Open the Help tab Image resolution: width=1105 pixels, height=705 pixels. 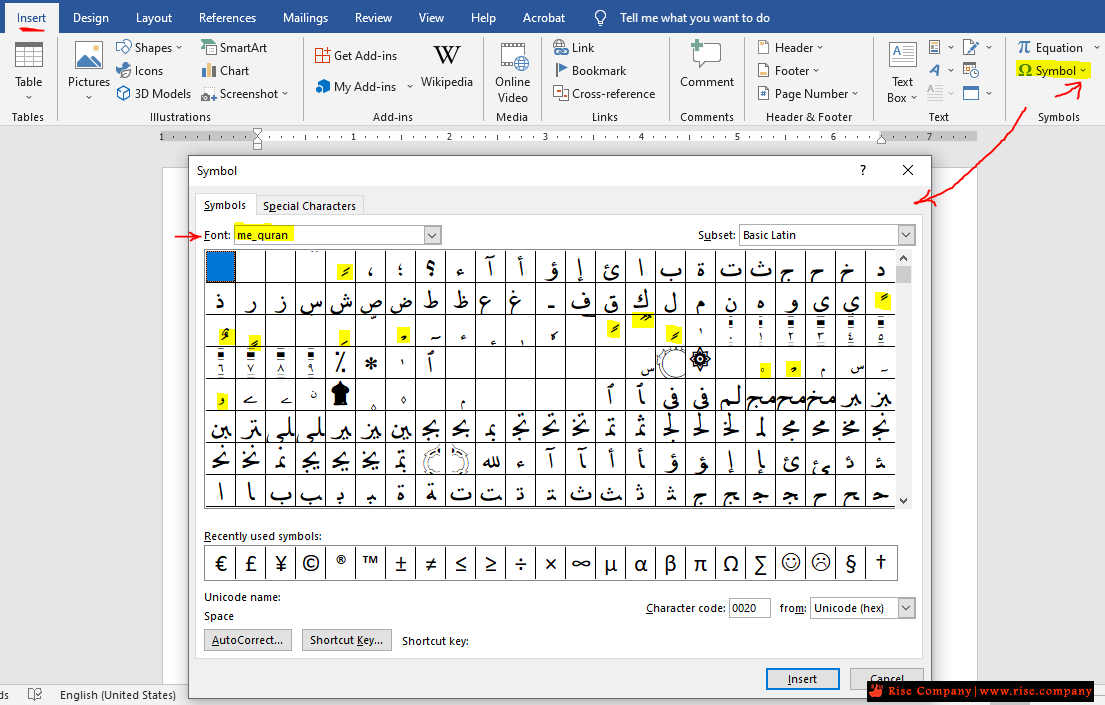[x=483, y=18]
